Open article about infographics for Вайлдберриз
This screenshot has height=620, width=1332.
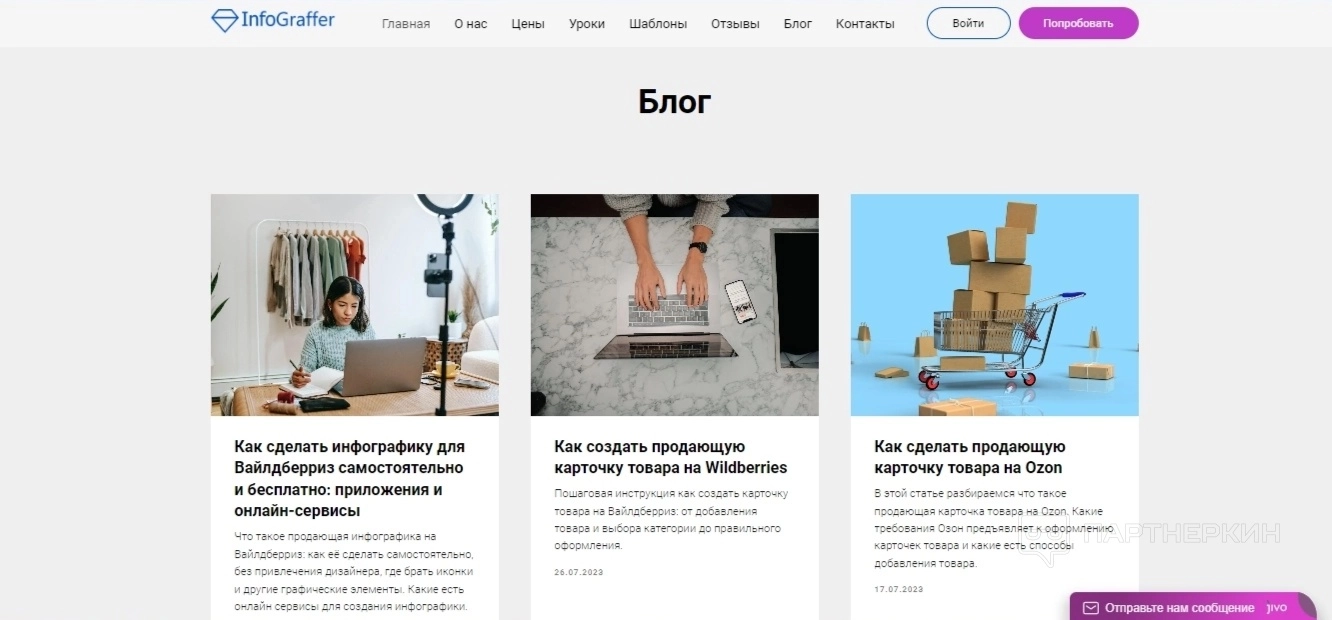pos(351,479)
